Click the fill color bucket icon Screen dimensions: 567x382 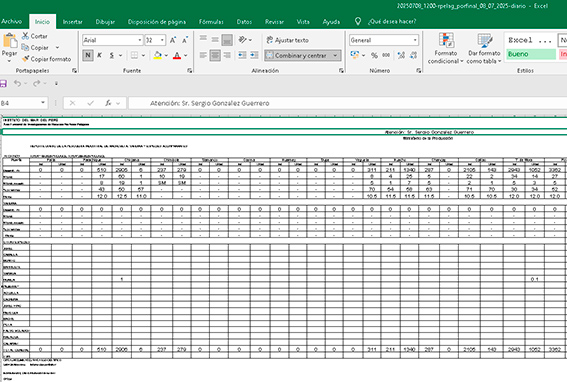tap(158, 55)
